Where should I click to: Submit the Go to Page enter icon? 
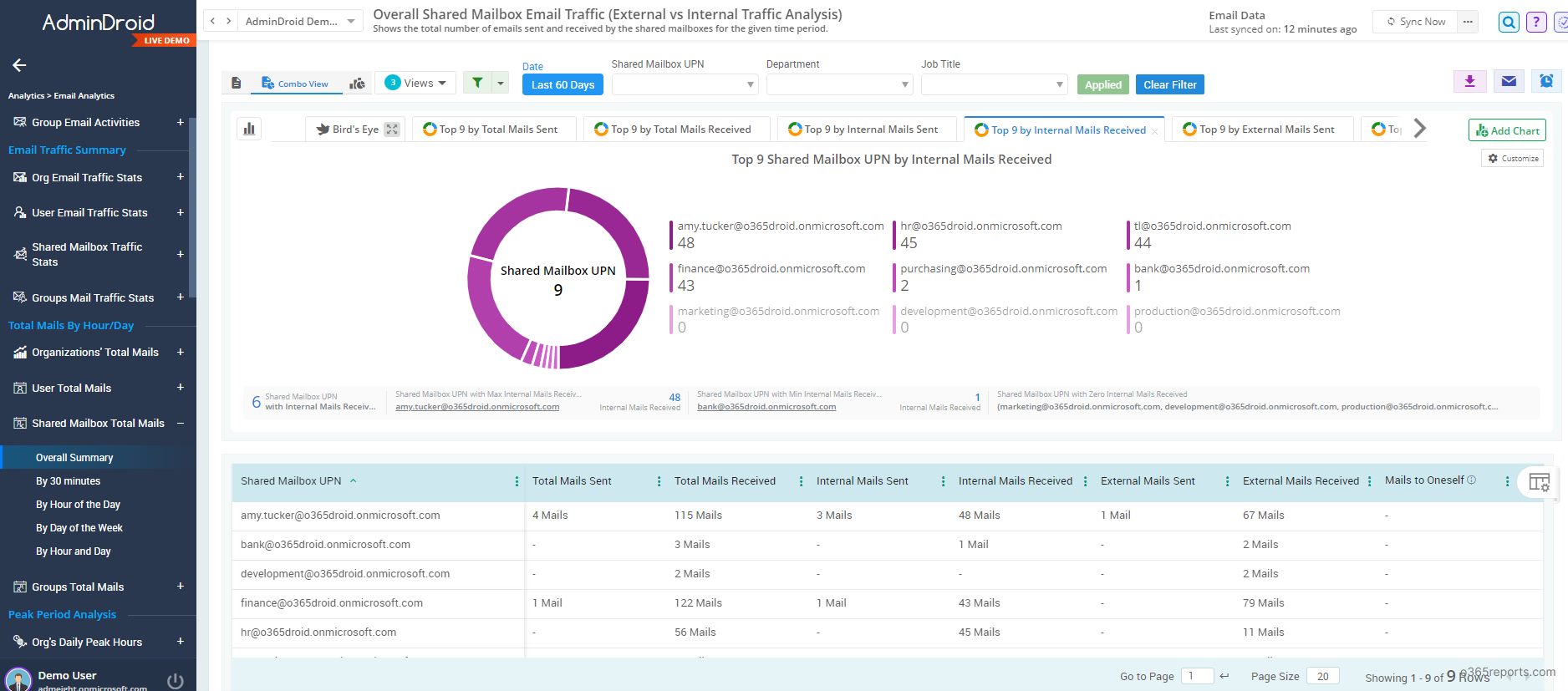pos(1224,676)
